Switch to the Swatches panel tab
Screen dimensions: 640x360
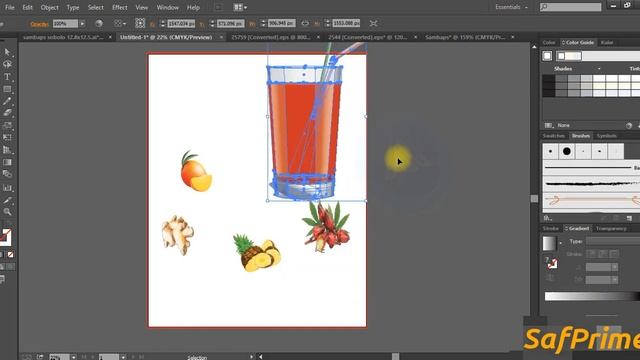click(553, 136)
